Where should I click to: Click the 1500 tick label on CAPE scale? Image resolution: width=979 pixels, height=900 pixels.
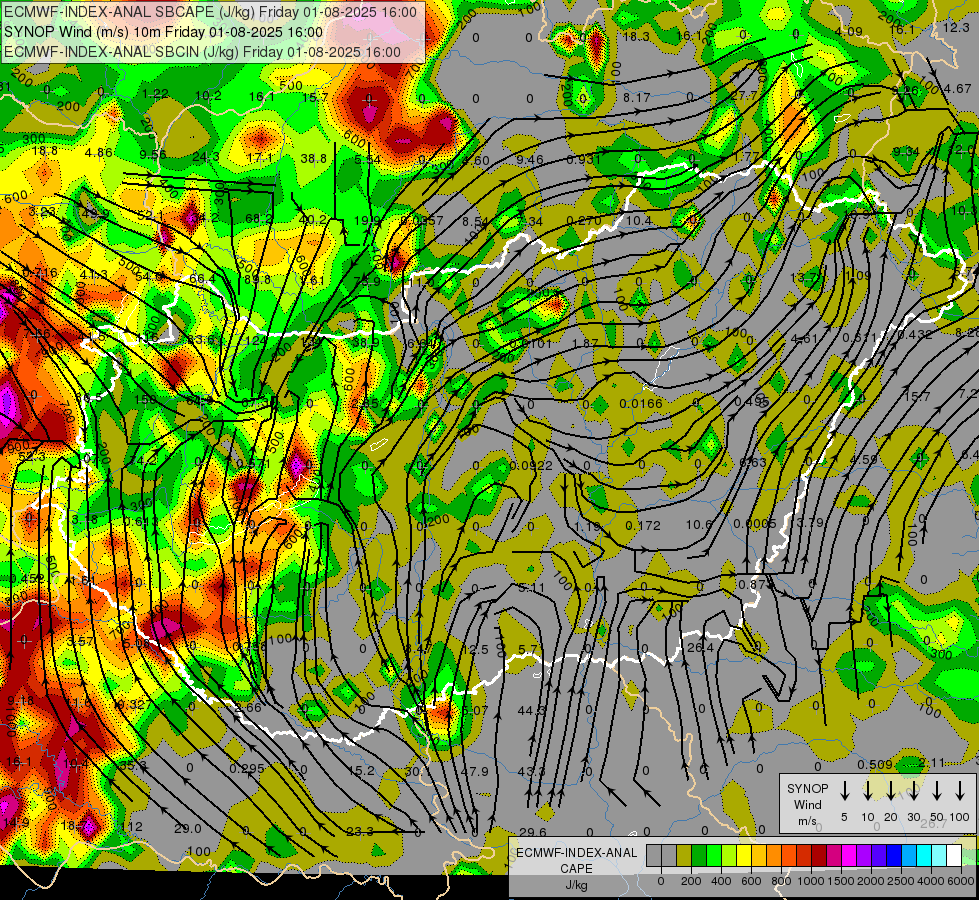[841, 881]
